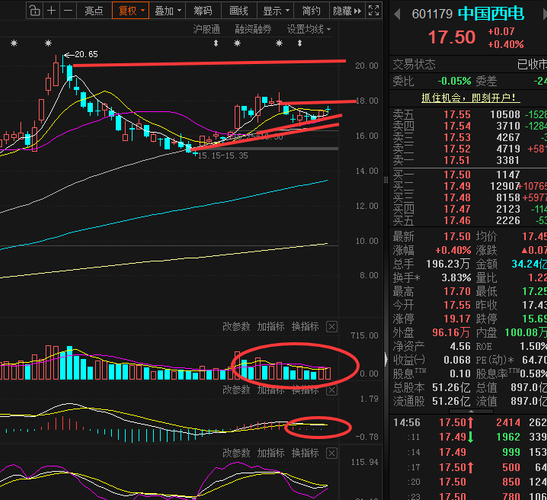Toggle the 亮点 highlights button

point(94,11)
